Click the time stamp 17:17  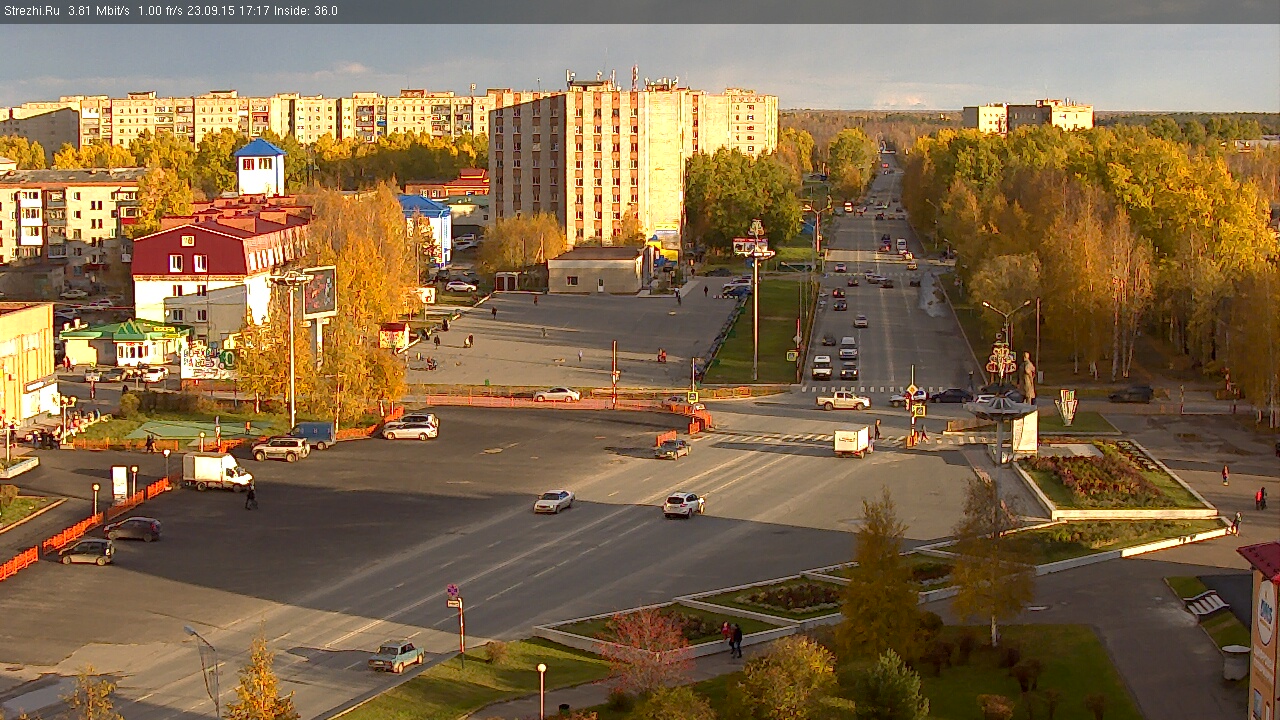click(255, 11)
